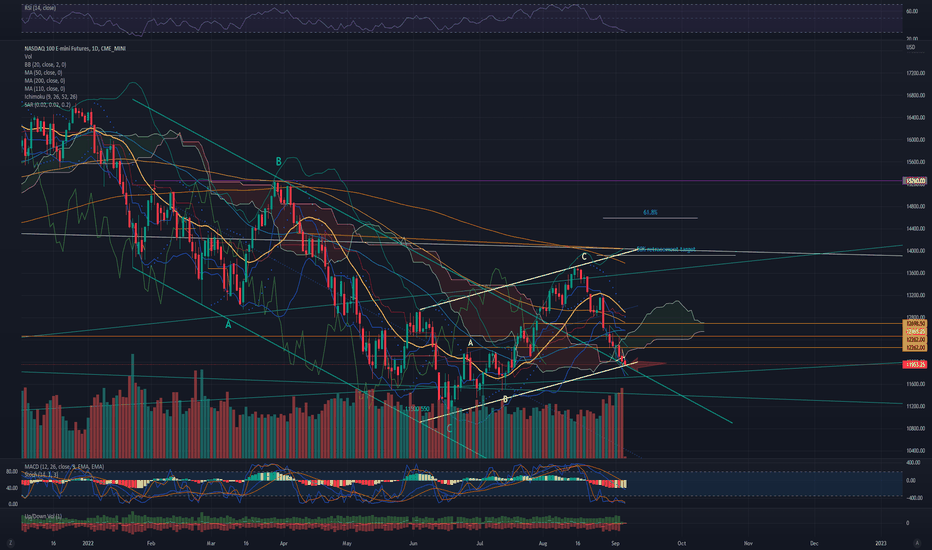The height and width of the screenshot is (550, 932).
Task: Click the 17200.00 price axis tick
Action: (x=915, y=73)
